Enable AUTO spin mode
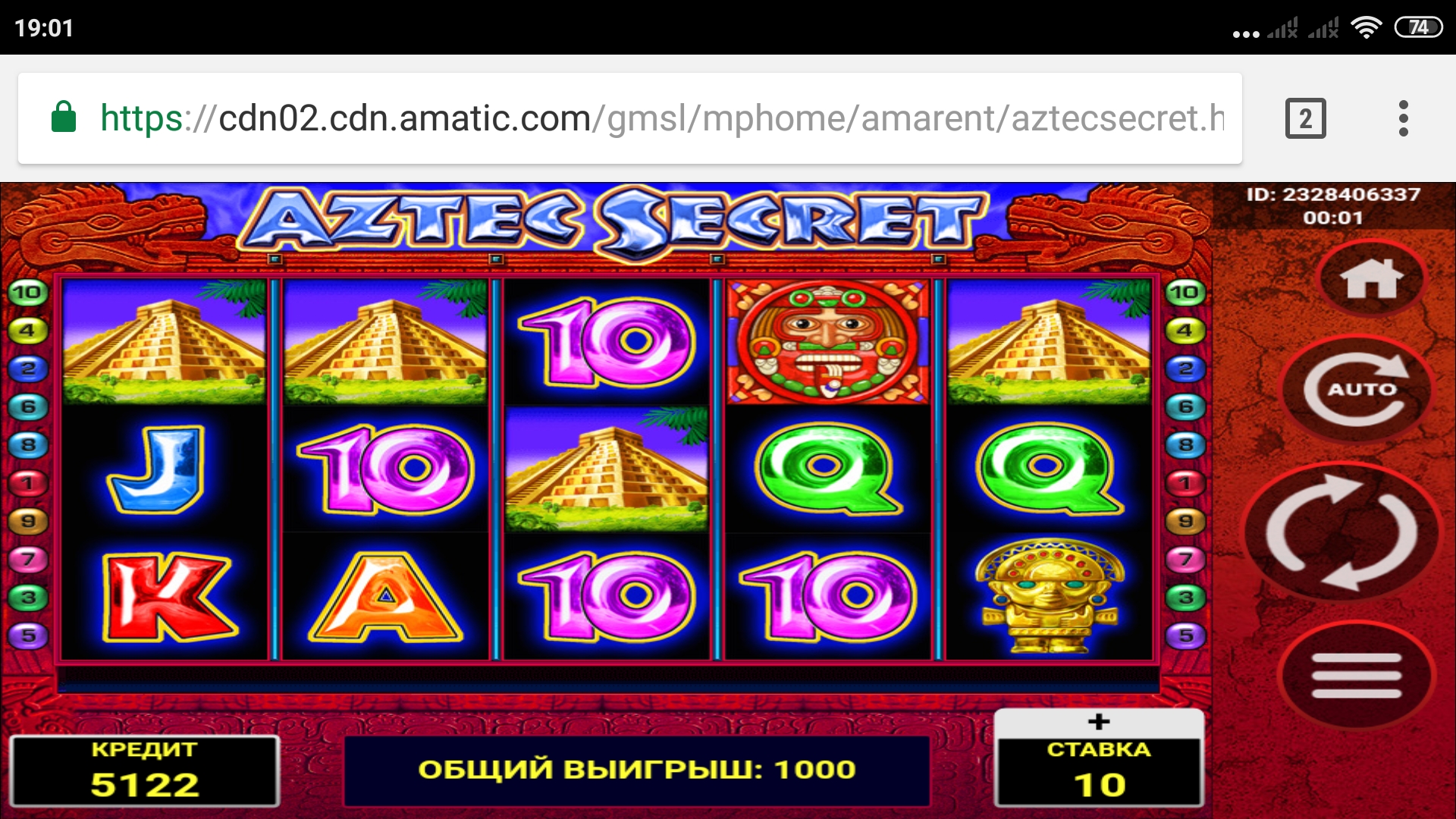 click(x=1357, y=389)
